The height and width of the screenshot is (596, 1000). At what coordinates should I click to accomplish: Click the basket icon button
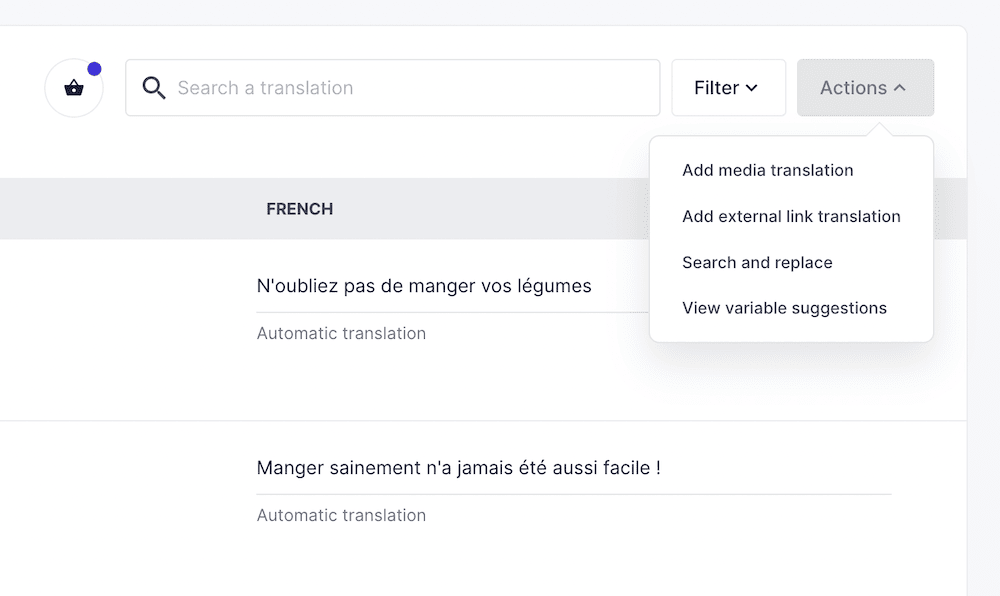(x=74, y=88)
